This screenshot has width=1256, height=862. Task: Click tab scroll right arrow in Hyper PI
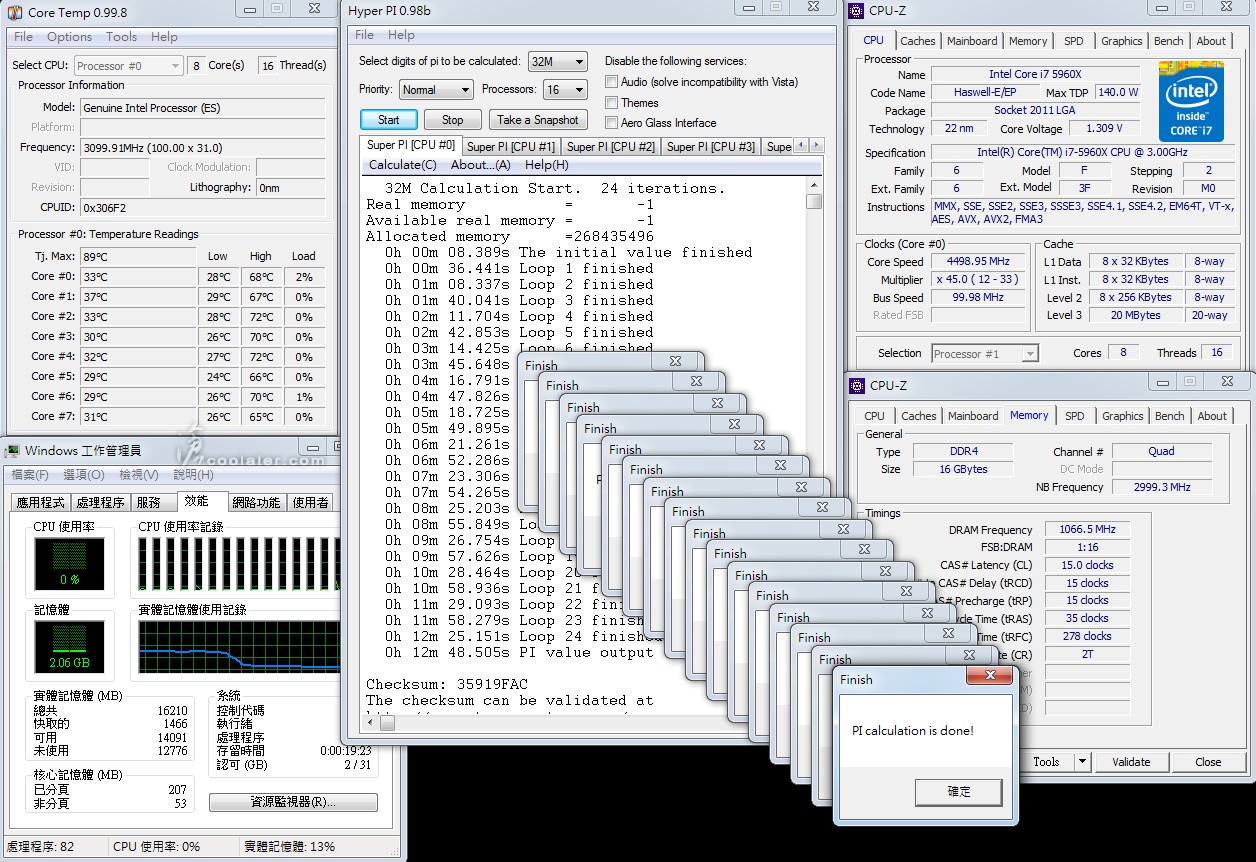[x=817, y=146]
